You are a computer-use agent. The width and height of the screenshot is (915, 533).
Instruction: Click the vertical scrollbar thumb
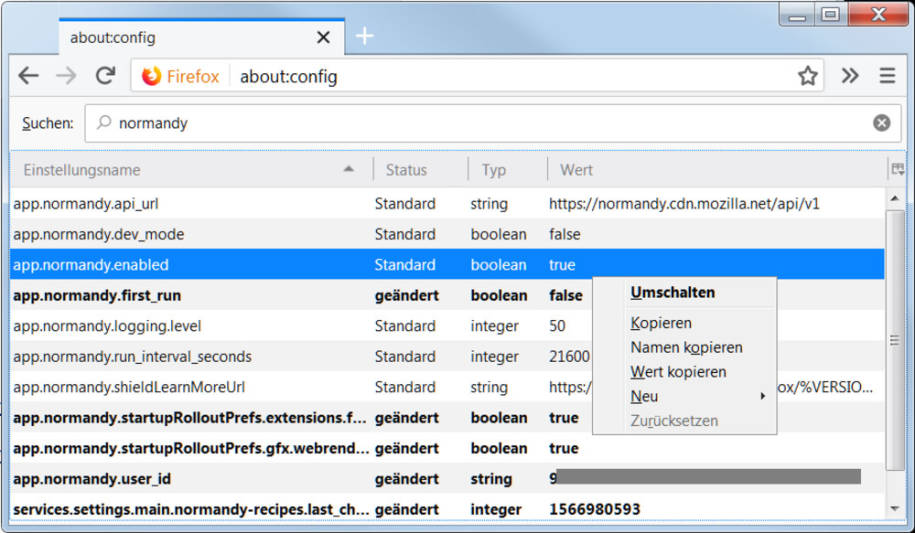click(x=895, y=340)
